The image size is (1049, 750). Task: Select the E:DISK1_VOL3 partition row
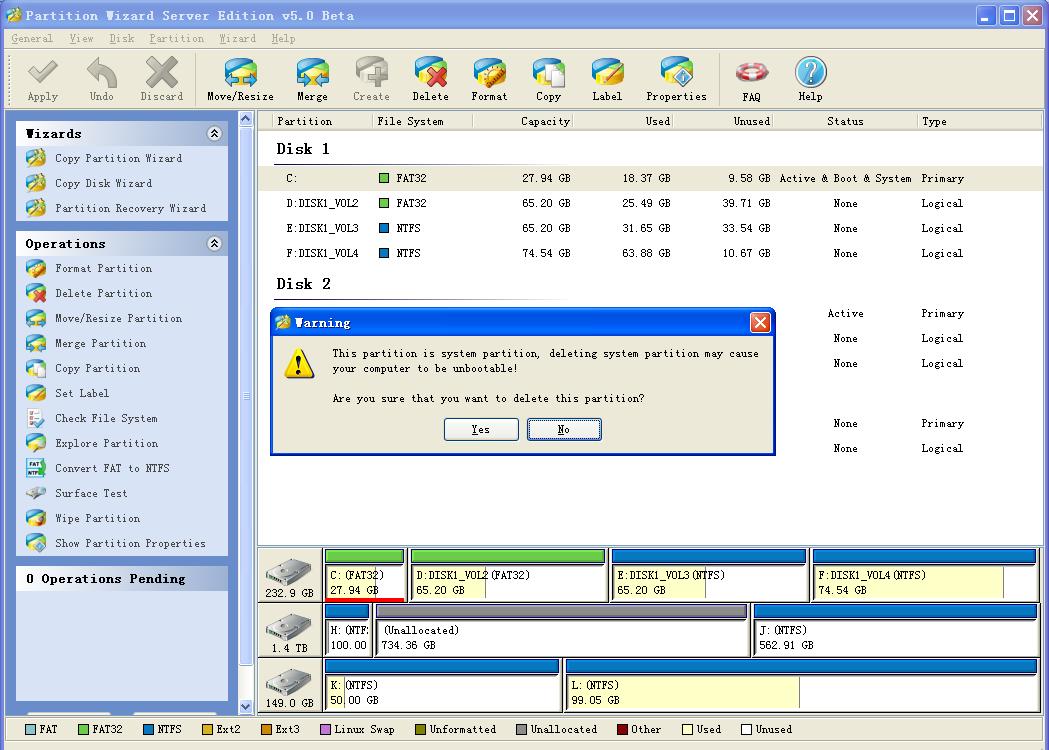[x=649, y=228]
